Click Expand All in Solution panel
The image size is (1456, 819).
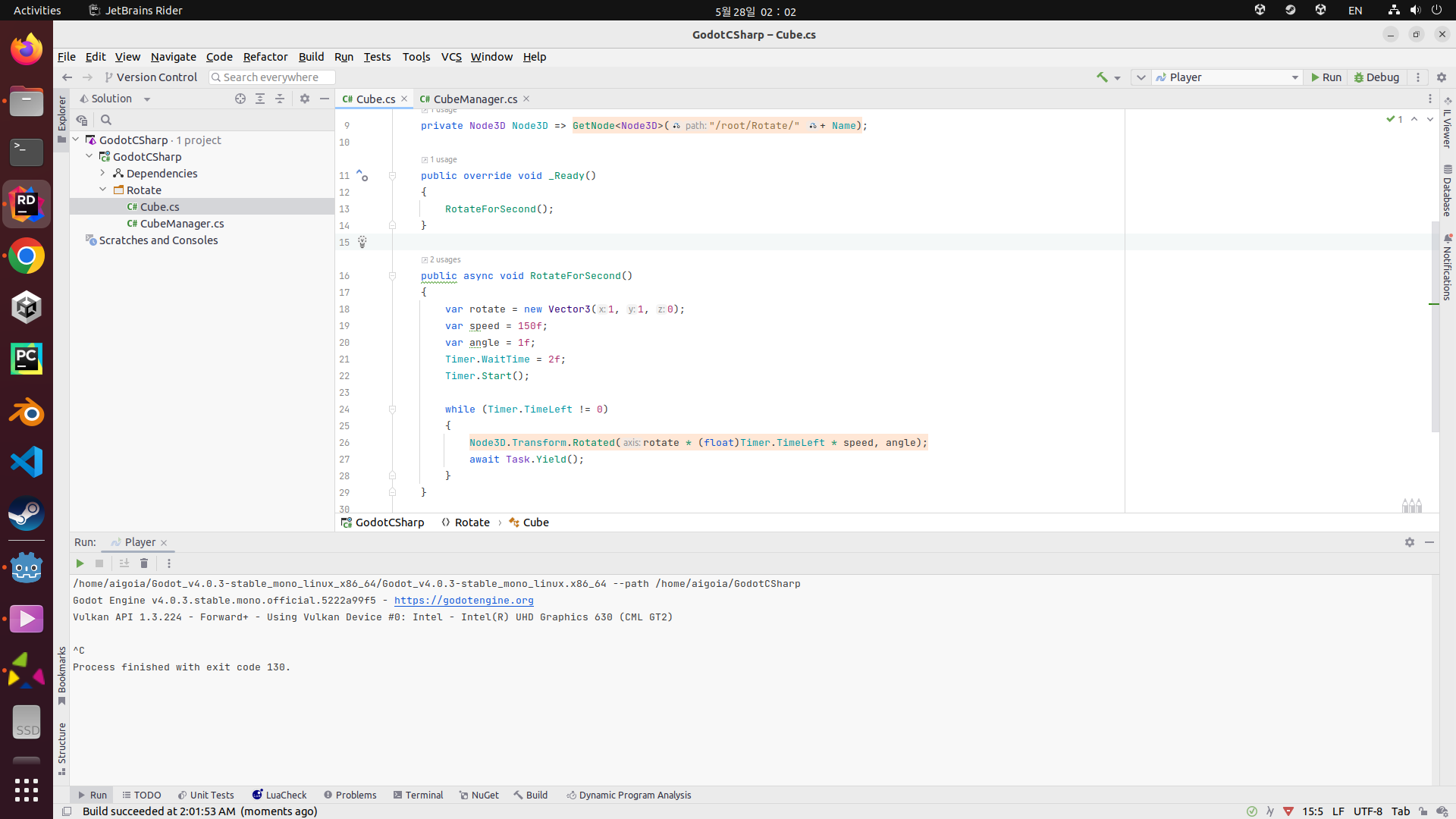pos(260,99)
